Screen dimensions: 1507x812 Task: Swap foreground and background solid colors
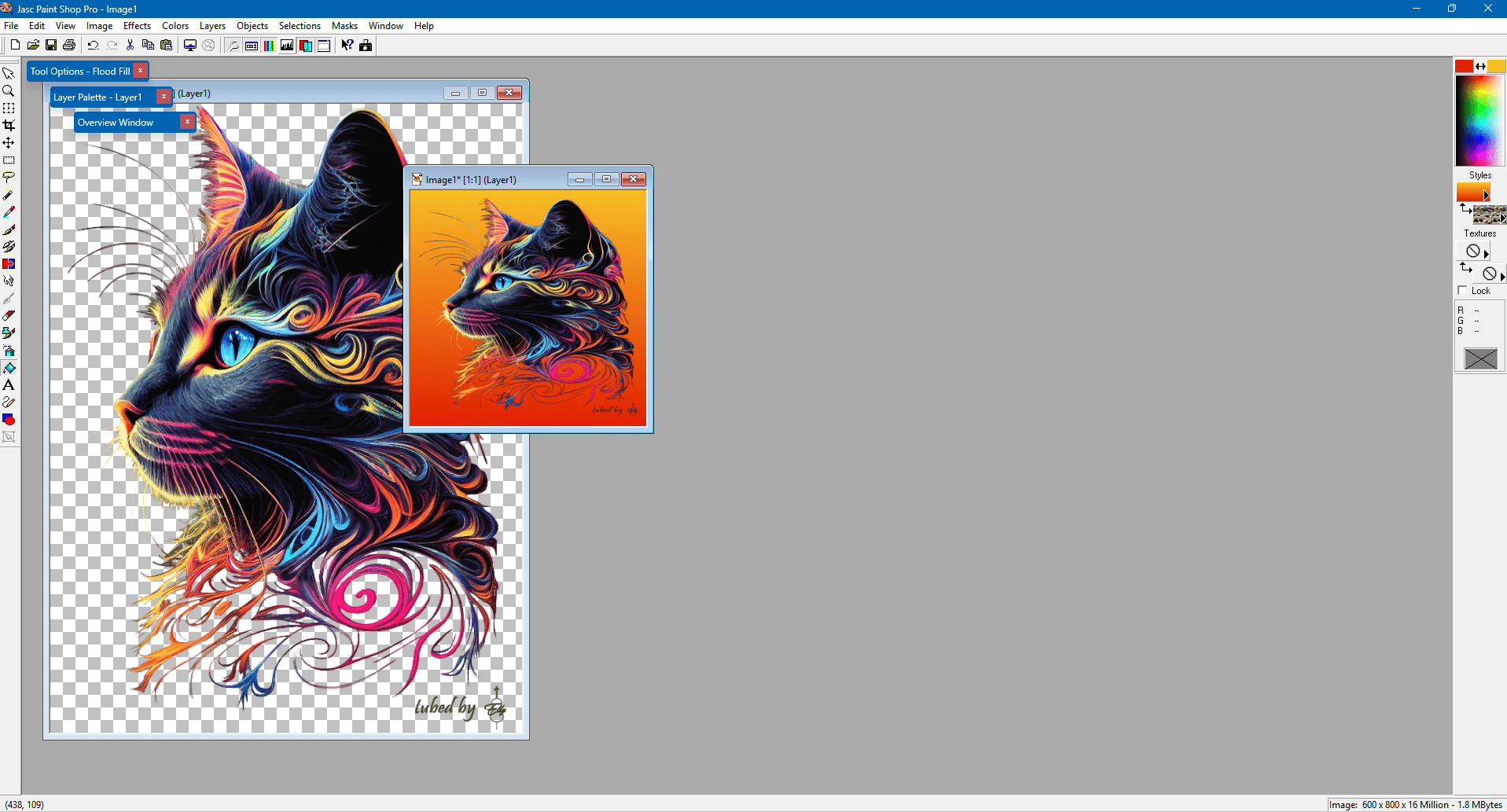click(1480, 66)
